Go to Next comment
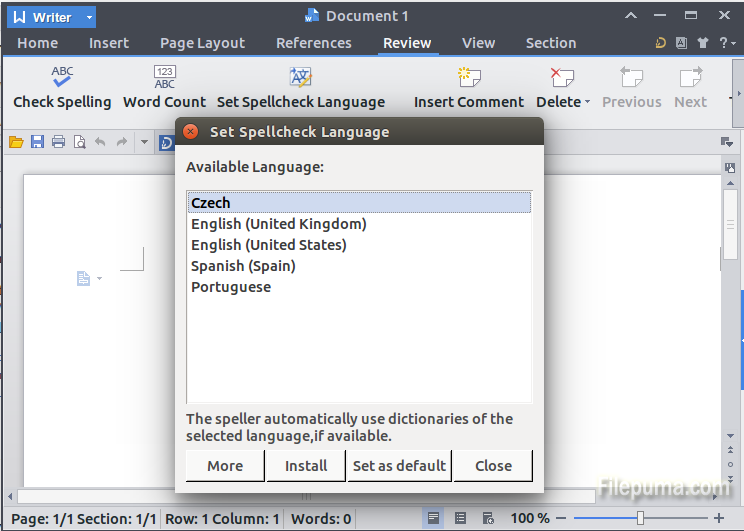The height and width of the screenshot is (531, 744). point(690,88)
